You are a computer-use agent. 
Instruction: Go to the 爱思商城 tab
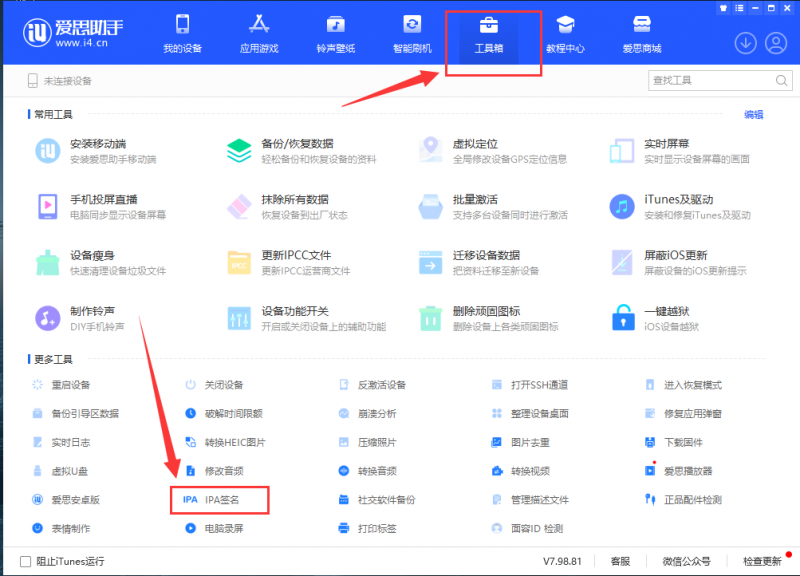click(x=642, y=34)
